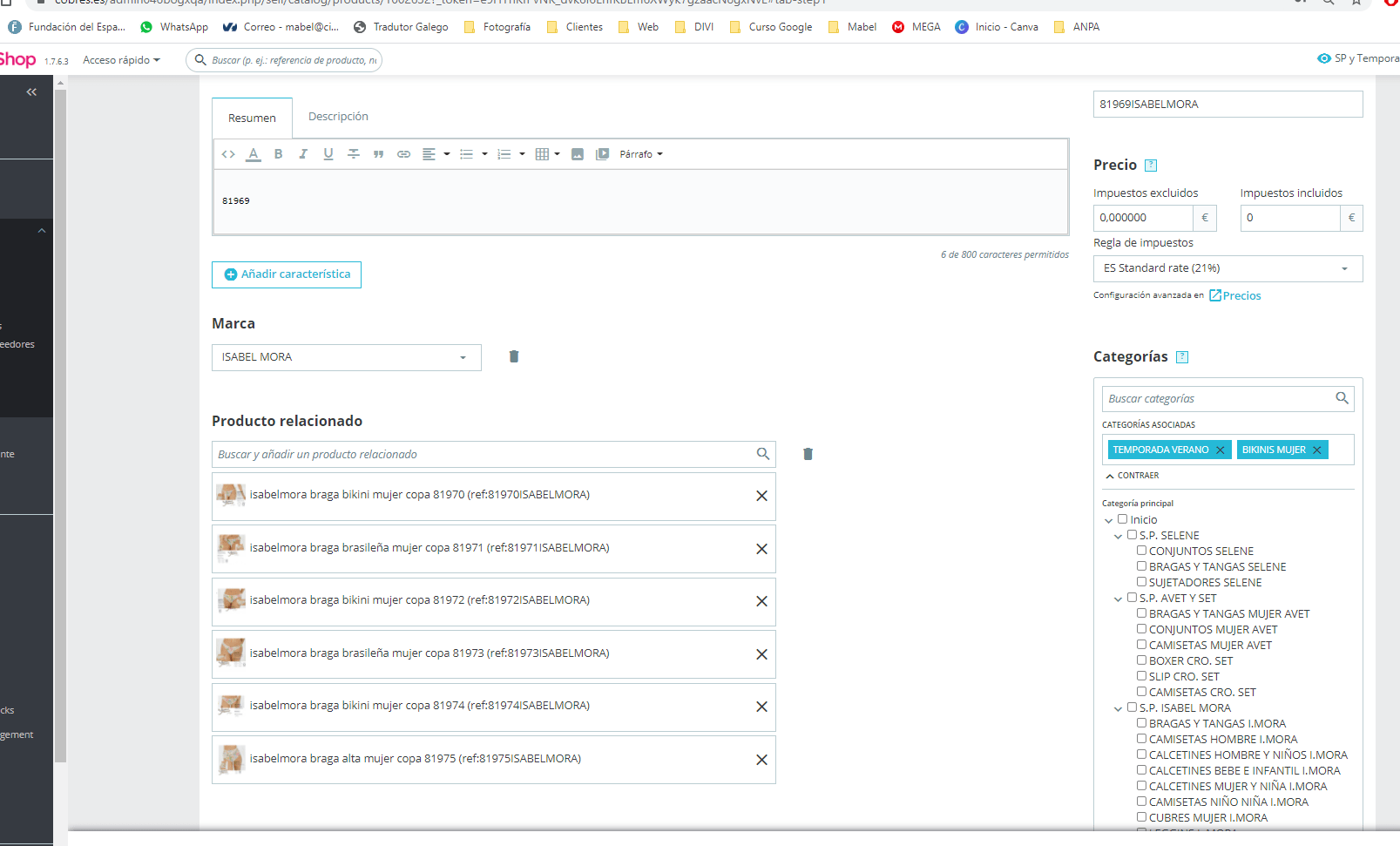Delete brand with trash icon
1400x846 pixels.
514,356
